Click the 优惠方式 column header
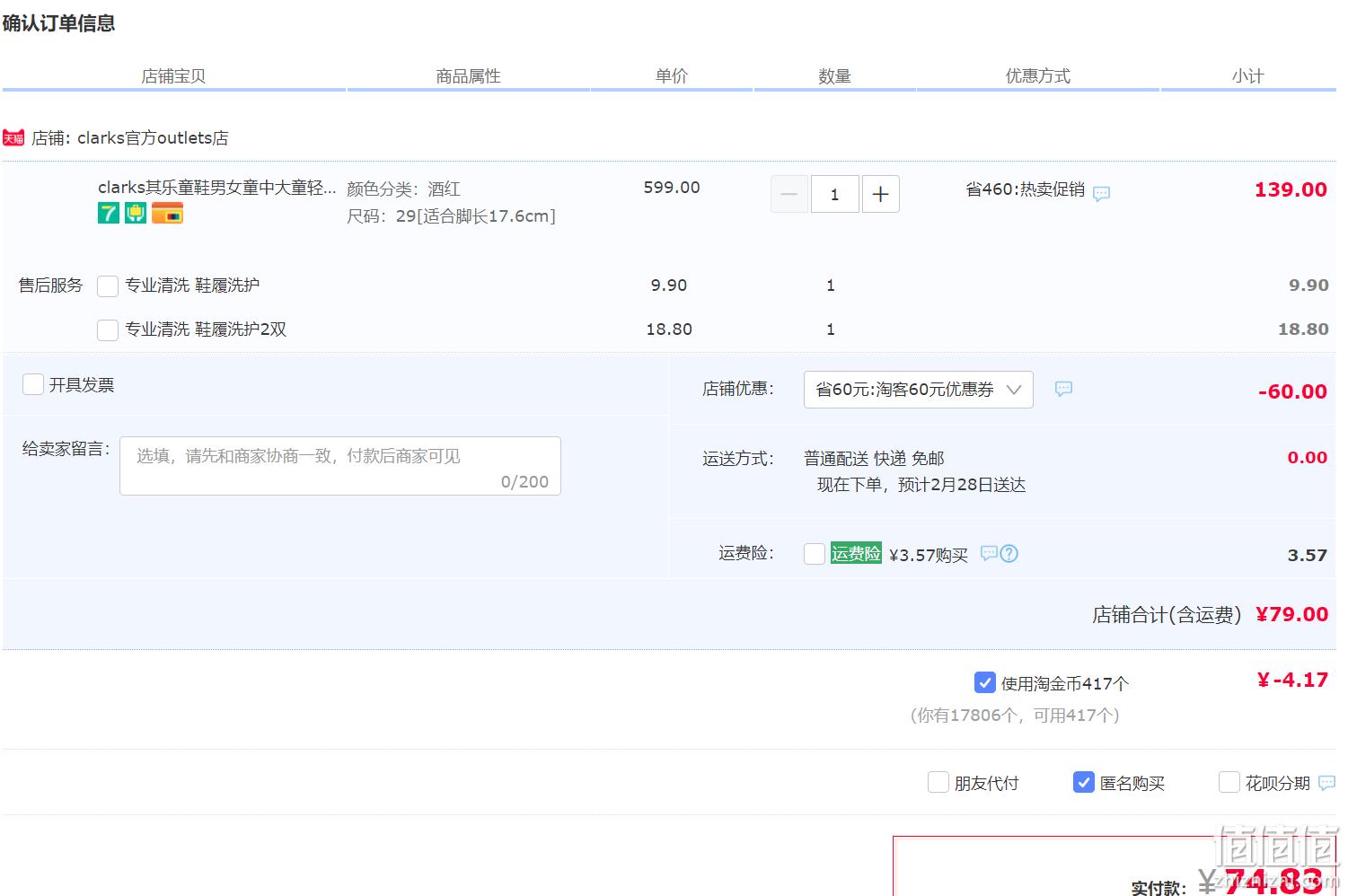Image resolution: width=1348 pixels, height=896 pixels. 1037,76
